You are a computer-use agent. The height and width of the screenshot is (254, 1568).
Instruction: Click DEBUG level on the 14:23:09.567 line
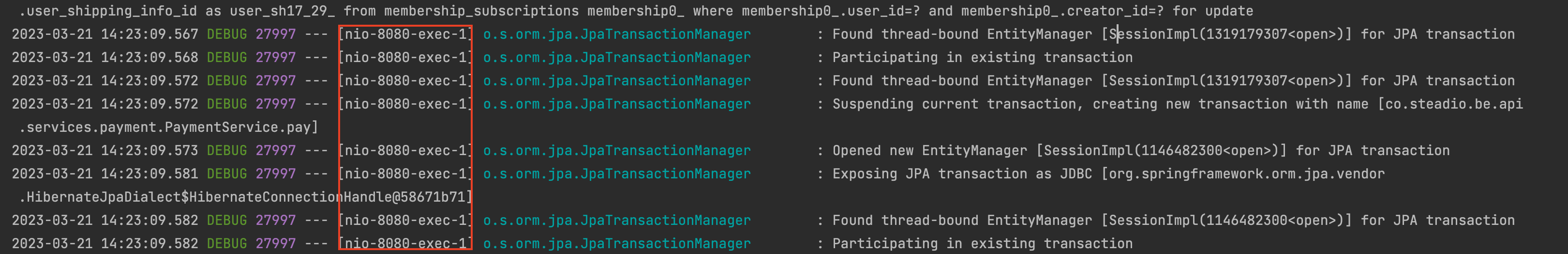(x=226, y=34)
